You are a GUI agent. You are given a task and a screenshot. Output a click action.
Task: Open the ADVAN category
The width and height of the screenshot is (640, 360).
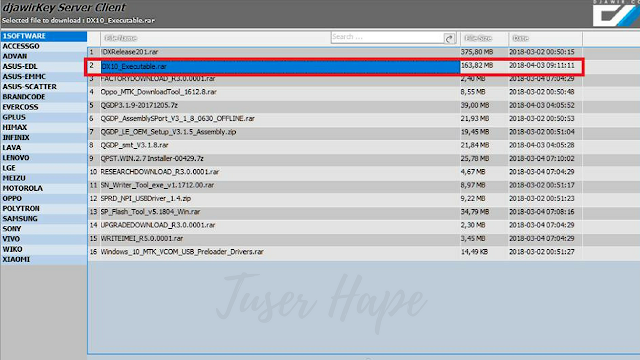pos(44,56)
